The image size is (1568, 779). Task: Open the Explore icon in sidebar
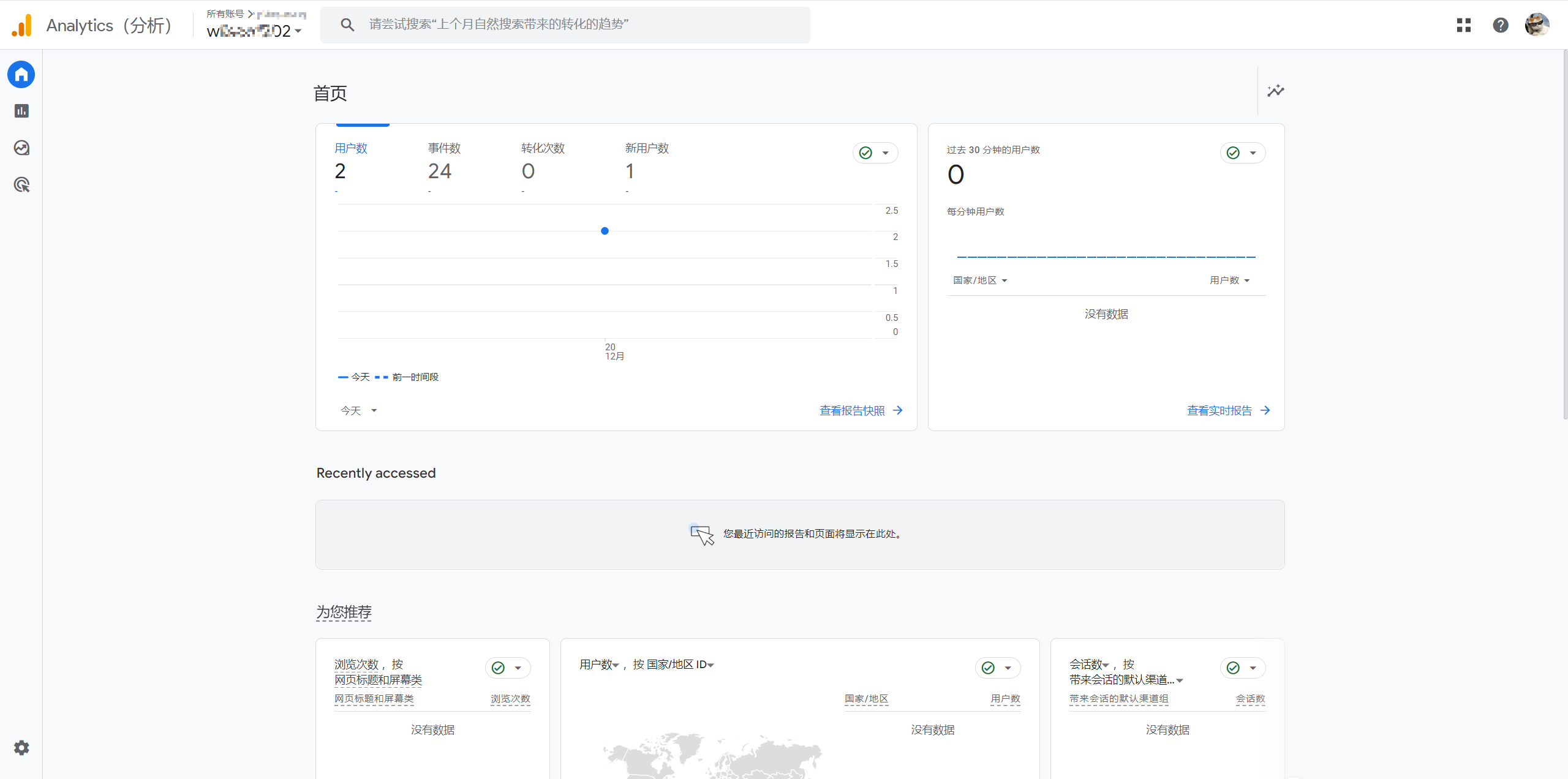pos(21,148)
